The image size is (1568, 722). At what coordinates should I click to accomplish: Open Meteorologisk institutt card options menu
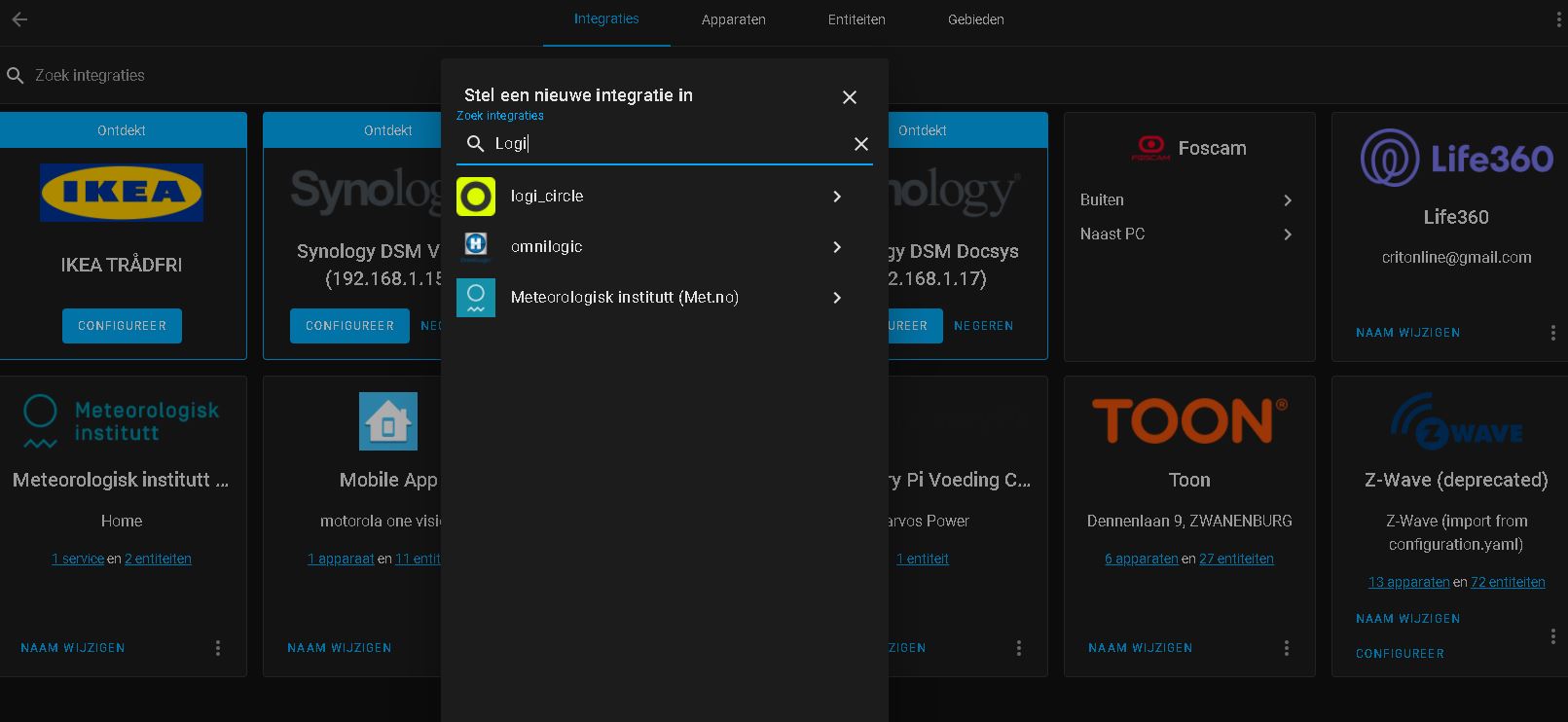click(218, 648)
